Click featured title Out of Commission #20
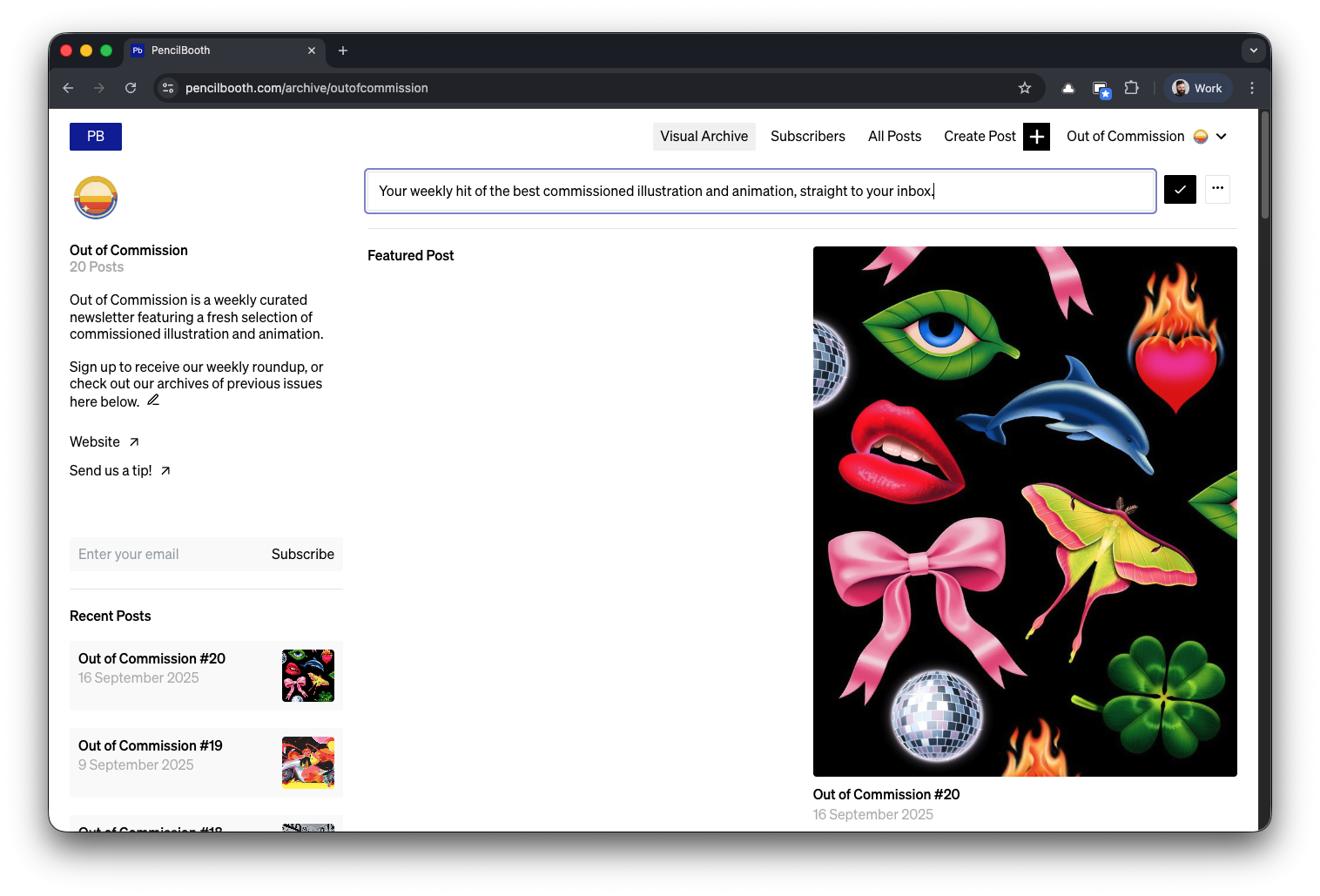Screen dimensions: 1320x896 [886, 795]
